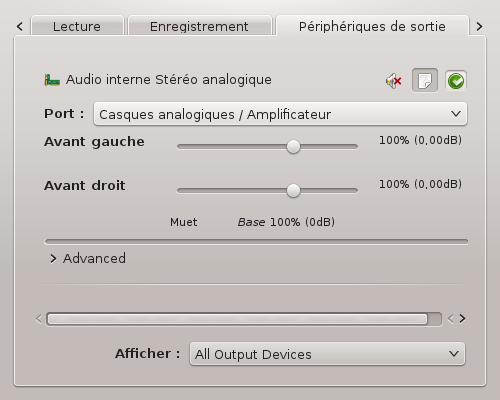Open the Afficher All Output Devices dropdown
The height and width of the screenshot is (400, 500).
[327, 354]
